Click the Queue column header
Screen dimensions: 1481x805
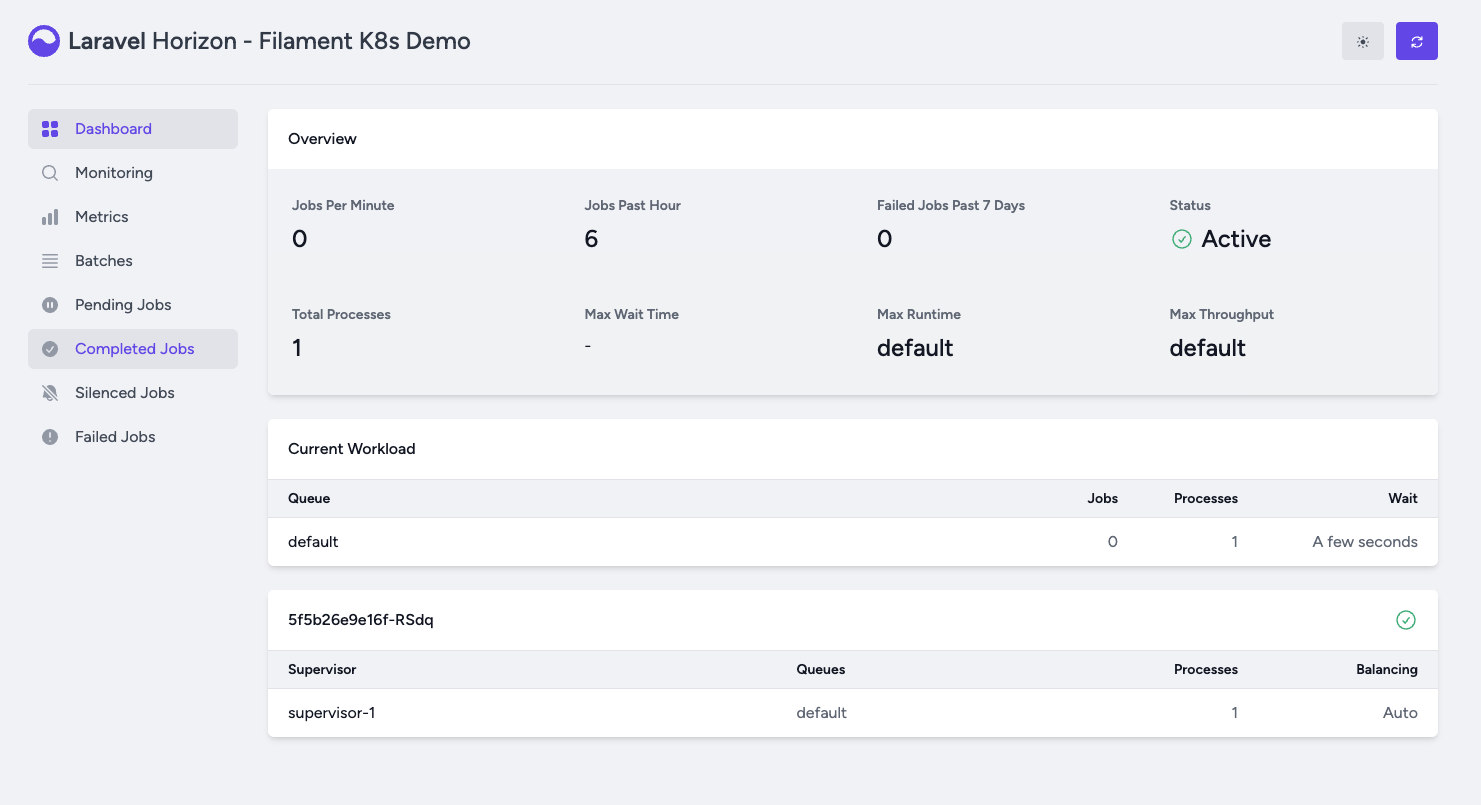(x=309, y=498)
